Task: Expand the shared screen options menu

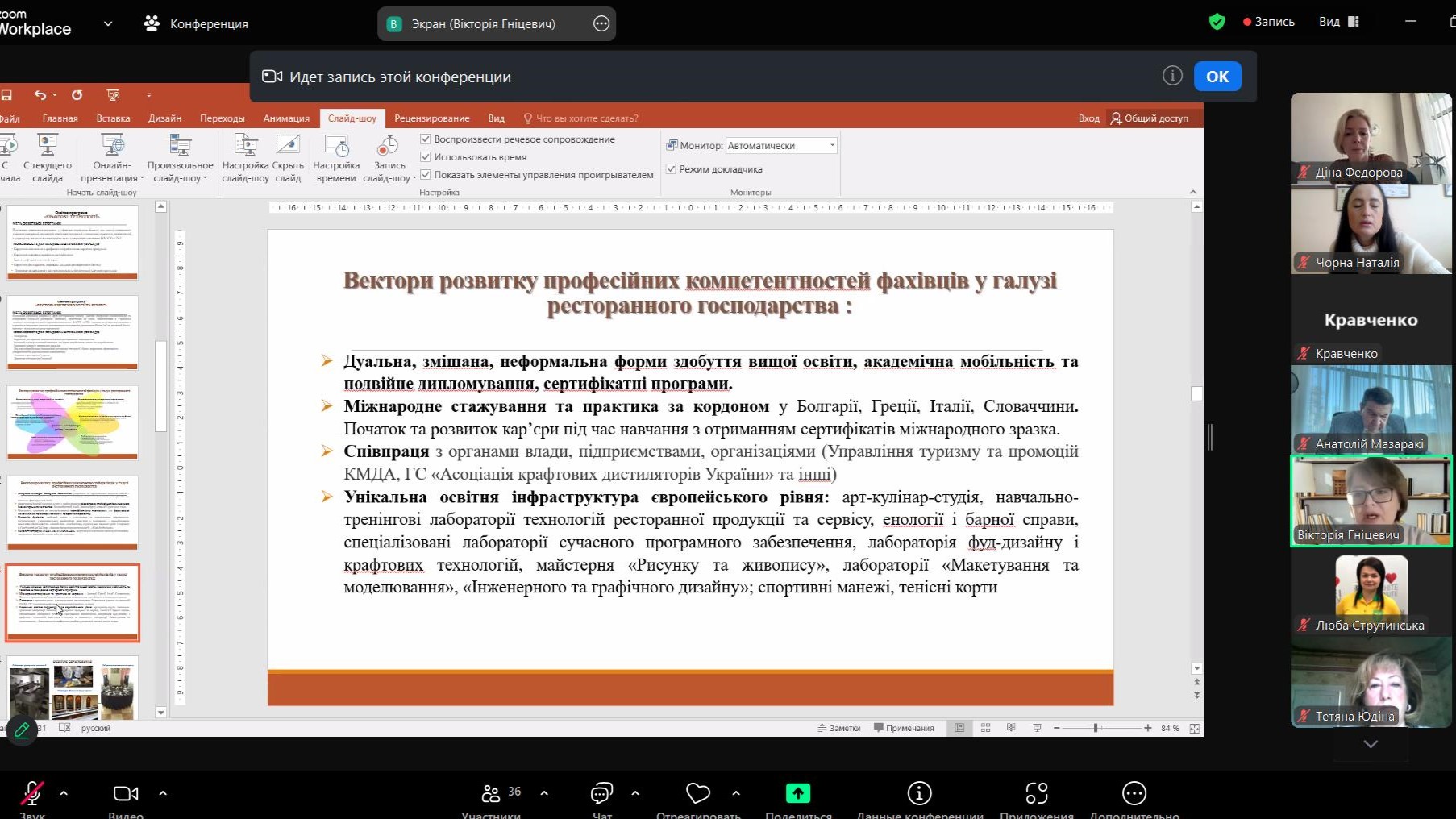Action: pyautogui.click(x=601, y=24)
